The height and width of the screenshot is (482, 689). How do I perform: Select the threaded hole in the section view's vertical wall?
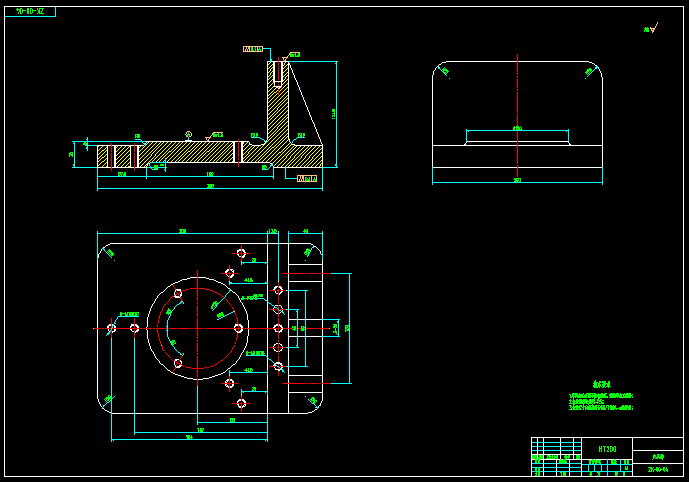(x=278, y=74)
